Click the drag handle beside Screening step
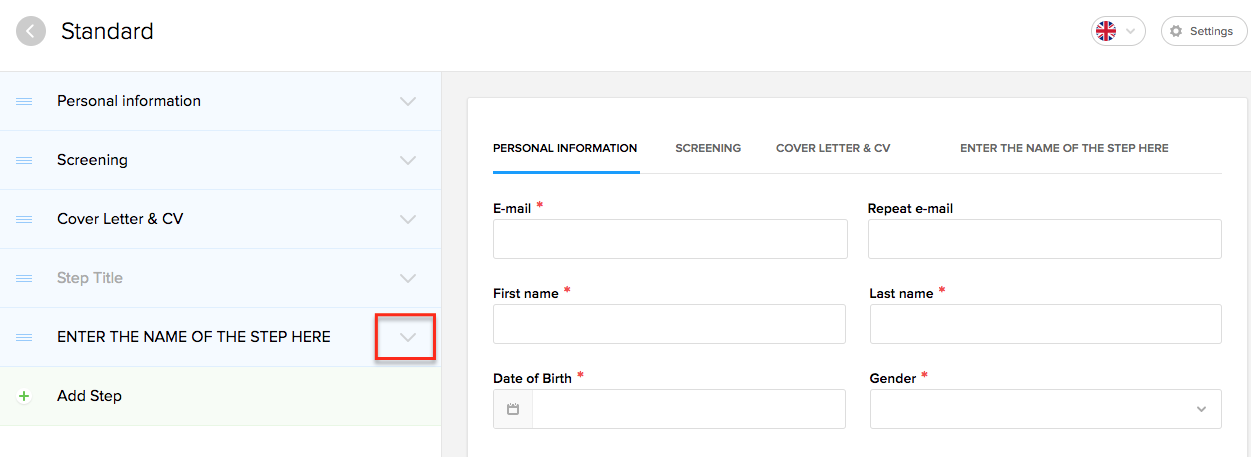The height and width of the screenshot is (457, 1251). coord(24,160)
